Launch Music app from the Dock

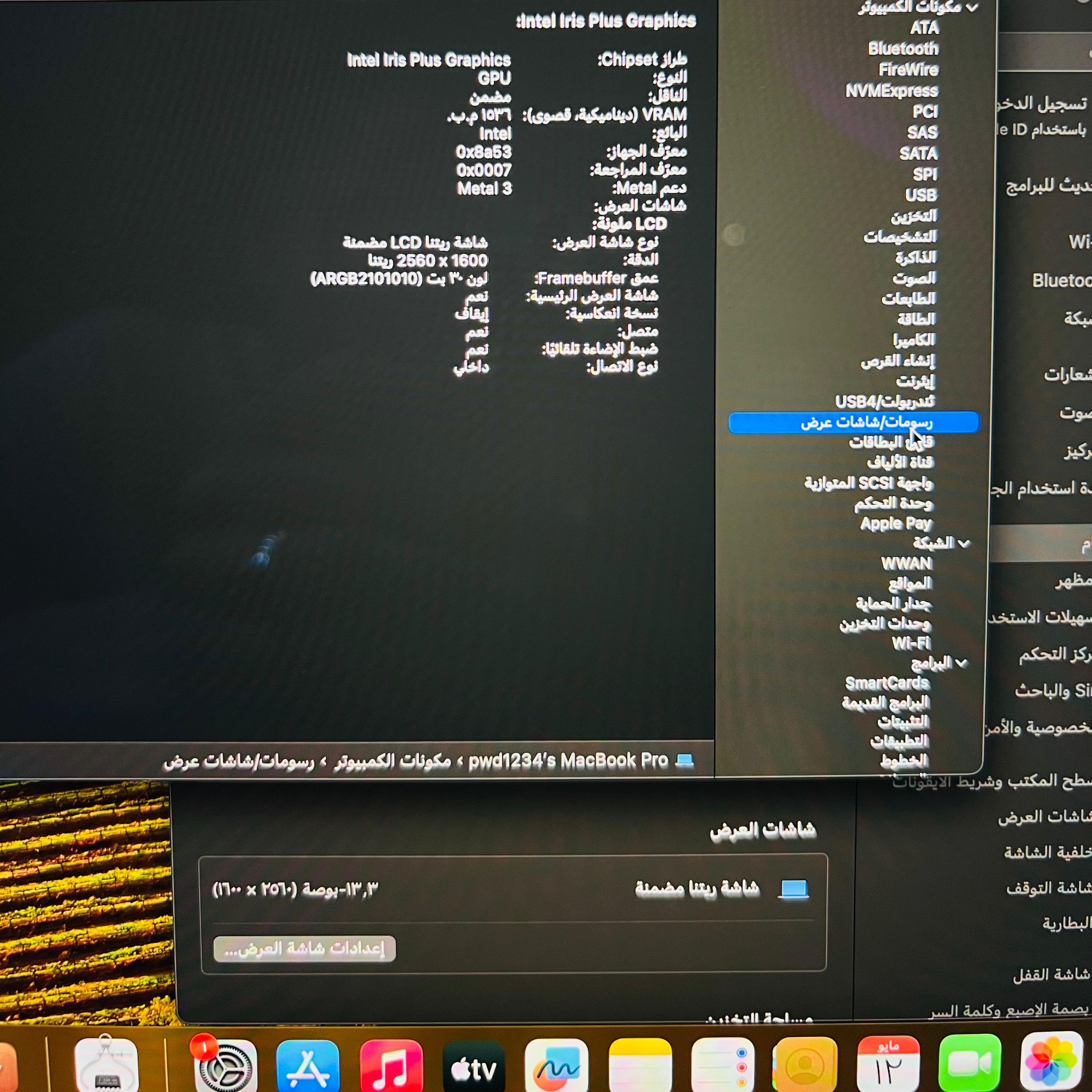click(x=391, y=1065)
